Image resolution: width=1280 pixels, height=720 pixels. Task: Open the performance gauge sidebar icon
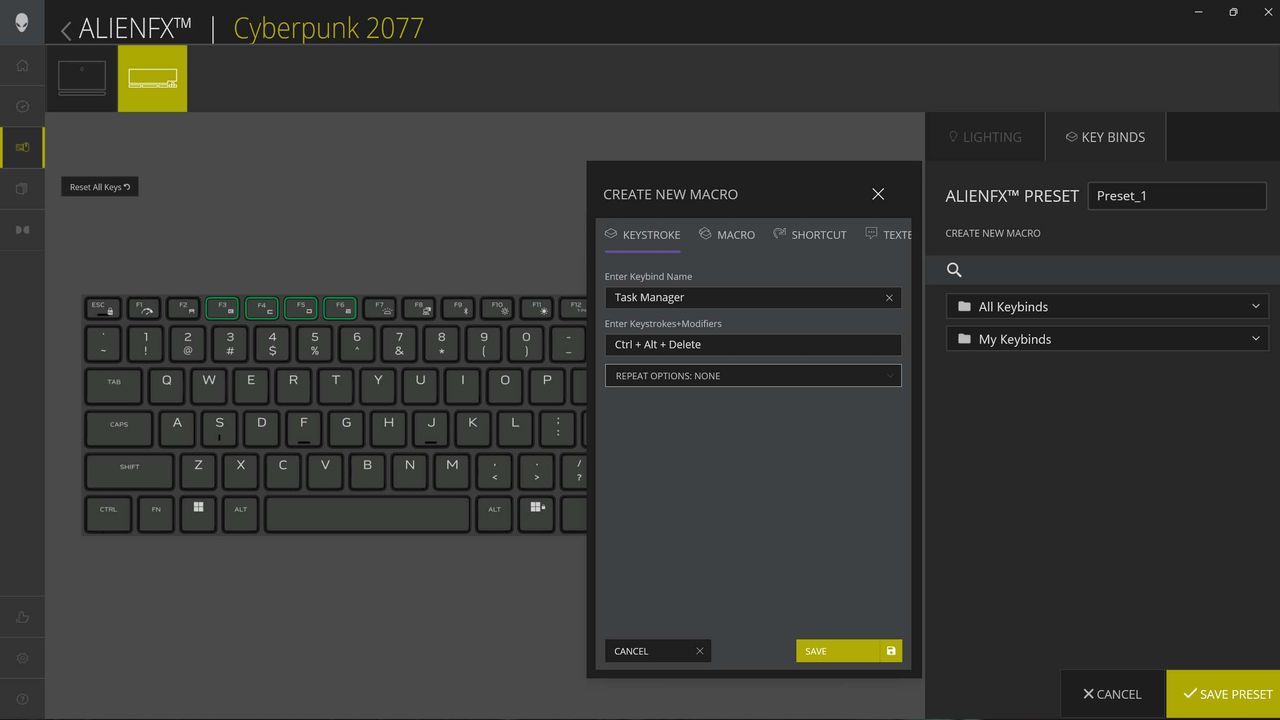[x=22, y=106]
